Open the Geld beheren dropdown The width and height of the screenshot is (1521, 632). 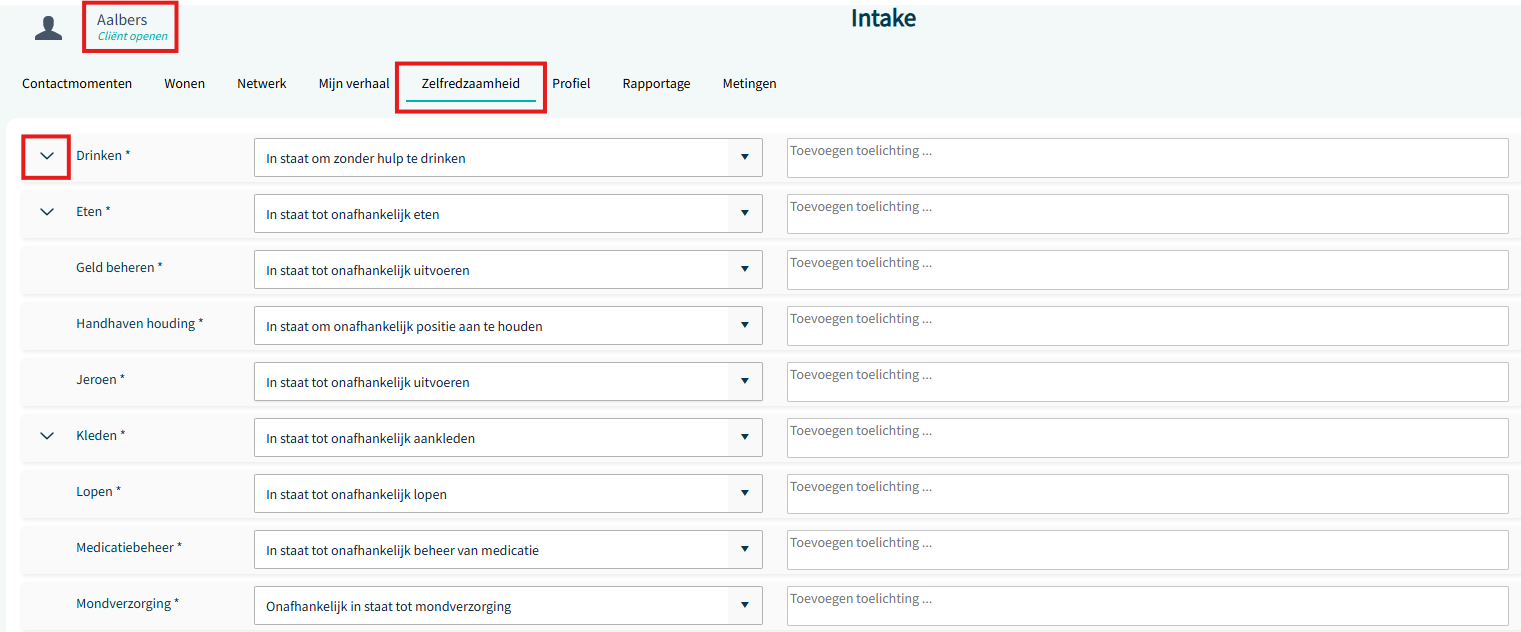coord(508,270)
